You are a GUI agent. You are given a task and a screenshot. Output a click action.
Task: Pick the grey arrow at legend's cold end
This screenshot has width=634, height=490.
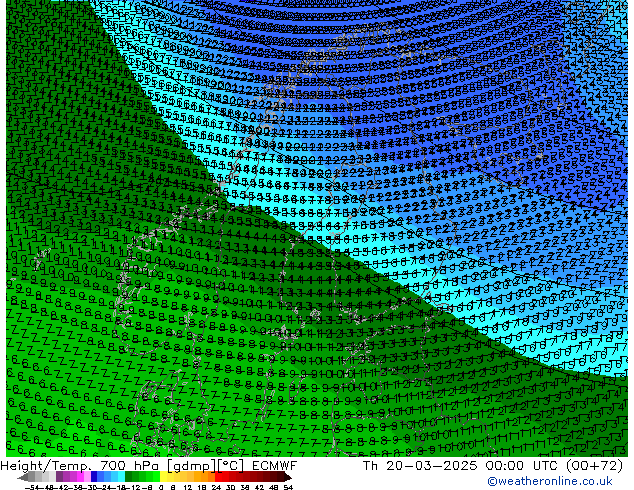pyautogui.click(x=23, y=477)
